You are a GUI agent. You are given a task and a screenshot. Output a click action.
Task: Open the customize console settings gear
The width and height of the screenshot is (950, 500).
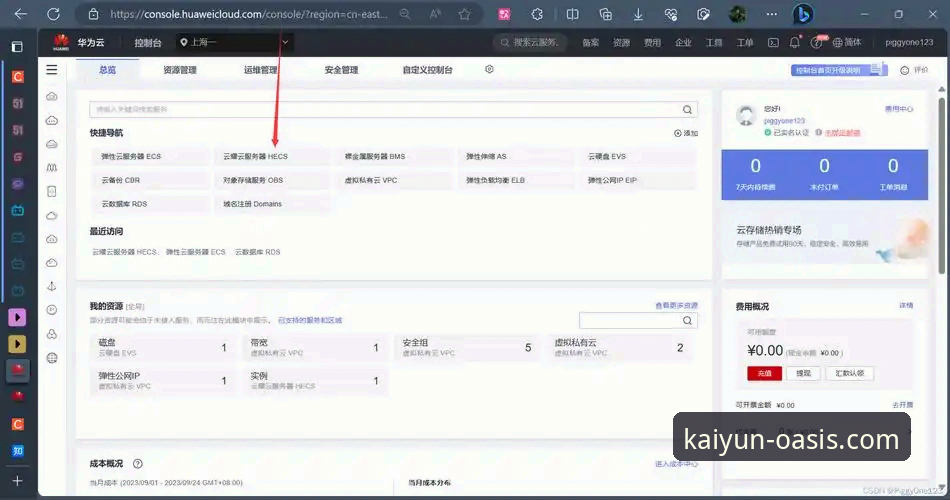490,70
